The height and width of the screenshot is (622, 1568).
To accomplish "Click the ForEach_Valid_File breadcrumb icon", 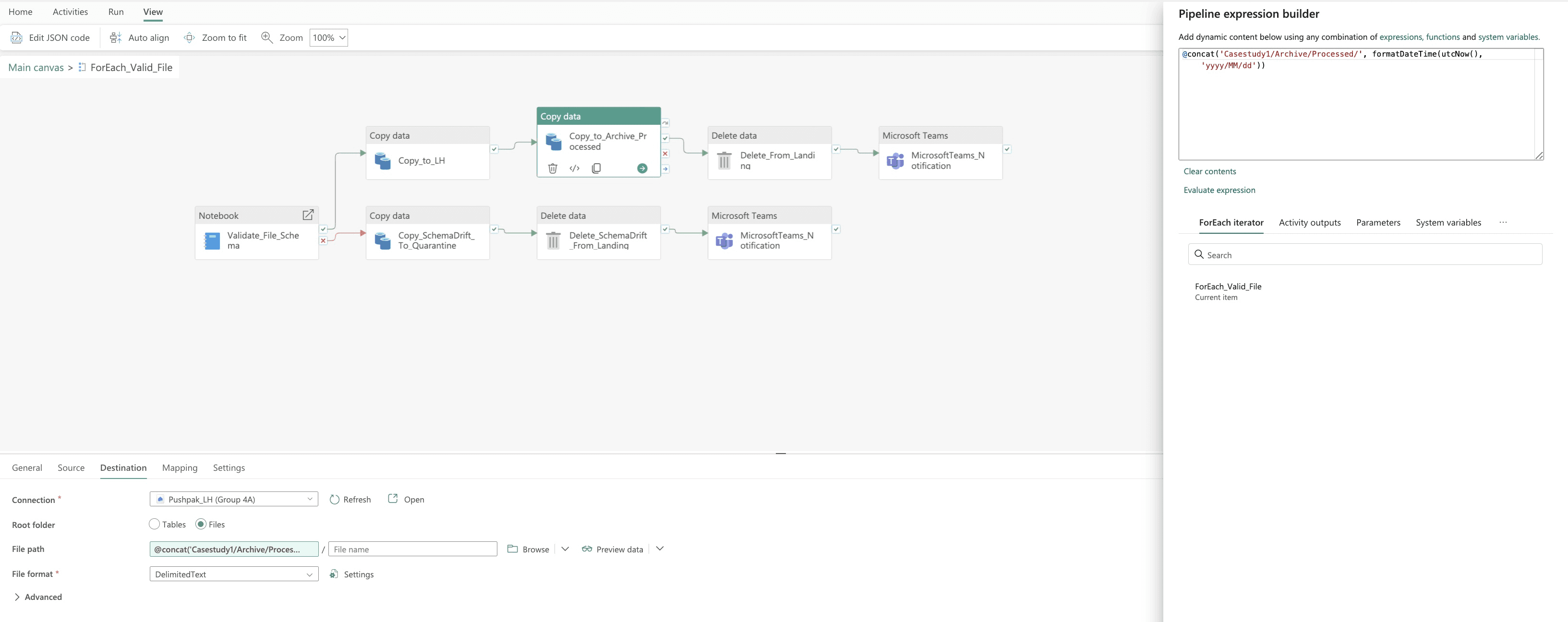I will tap(82, 68).
